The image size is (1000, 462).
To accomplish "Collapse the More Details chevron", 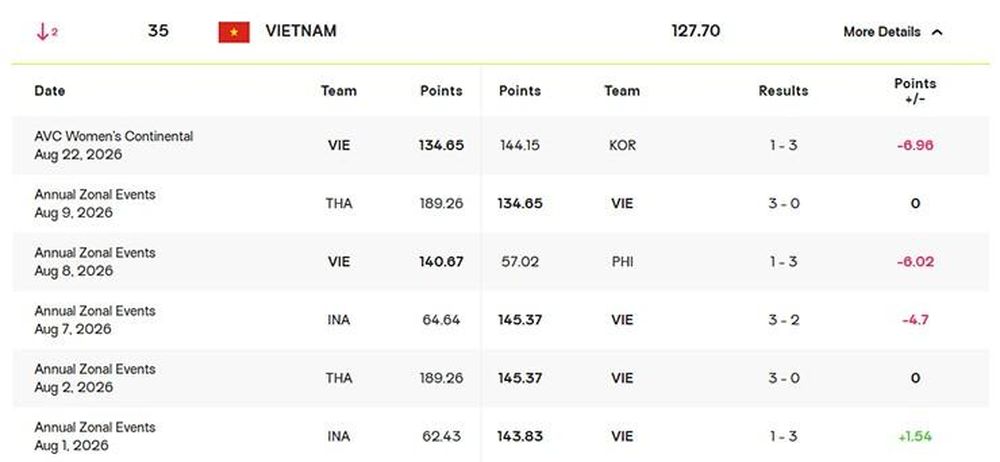I will [937, 32].
